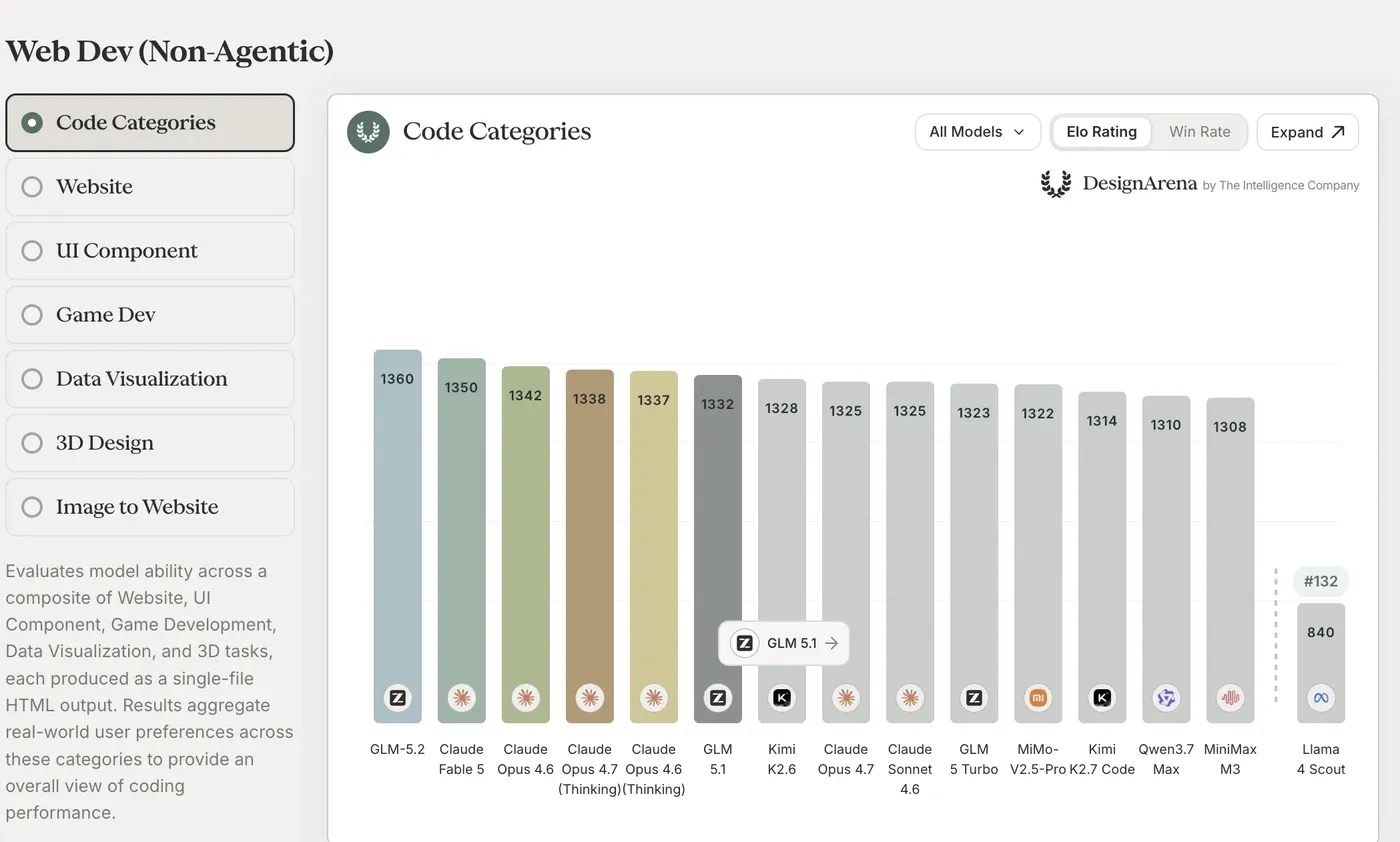The image size is (1400, 842).
Task: Click the 1310 score on the Qwen3.7 Max bar
Action: 1165,424
